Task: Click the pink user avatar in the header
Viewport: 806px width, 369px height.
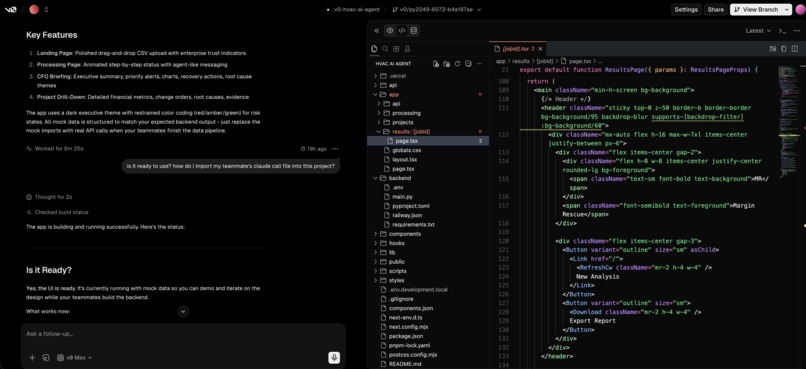Action: [x=799, y=9]
